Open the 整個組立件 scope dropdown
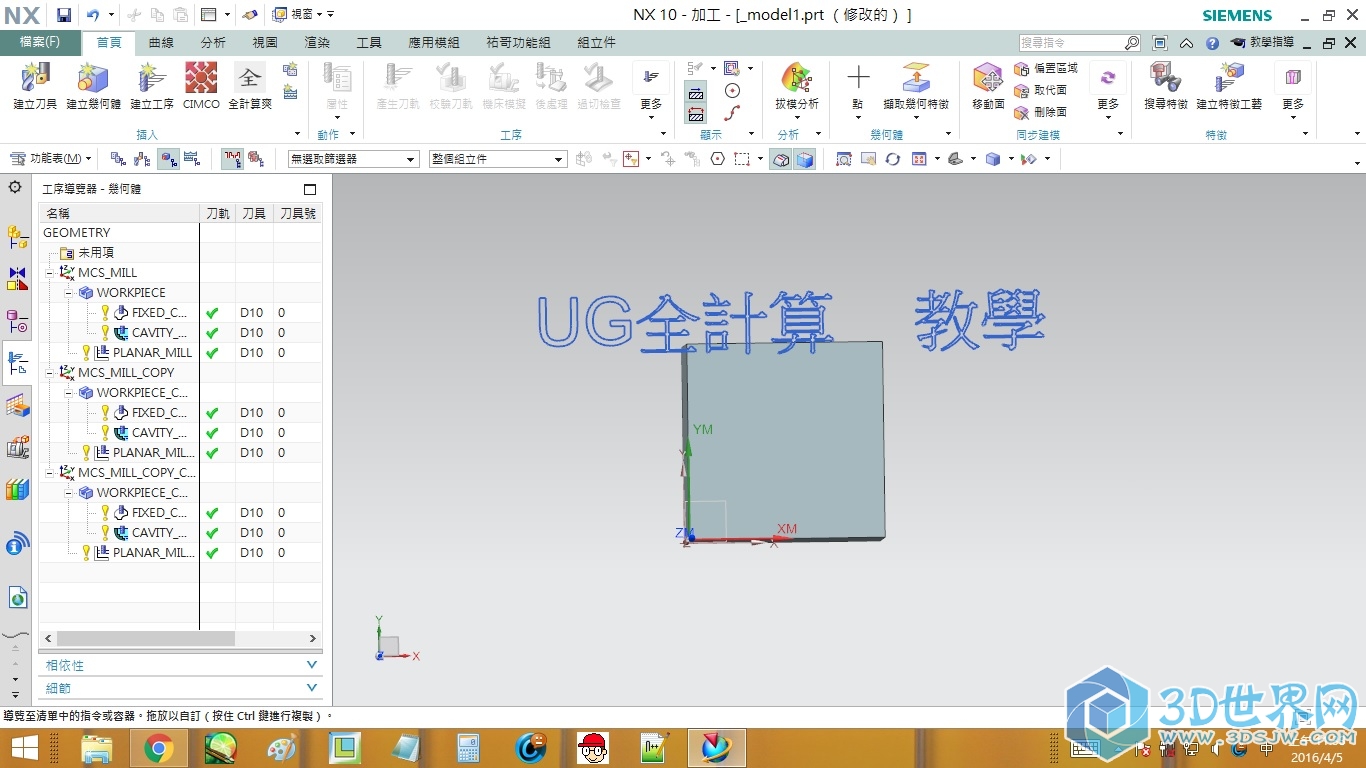 (x=497, y=159)
